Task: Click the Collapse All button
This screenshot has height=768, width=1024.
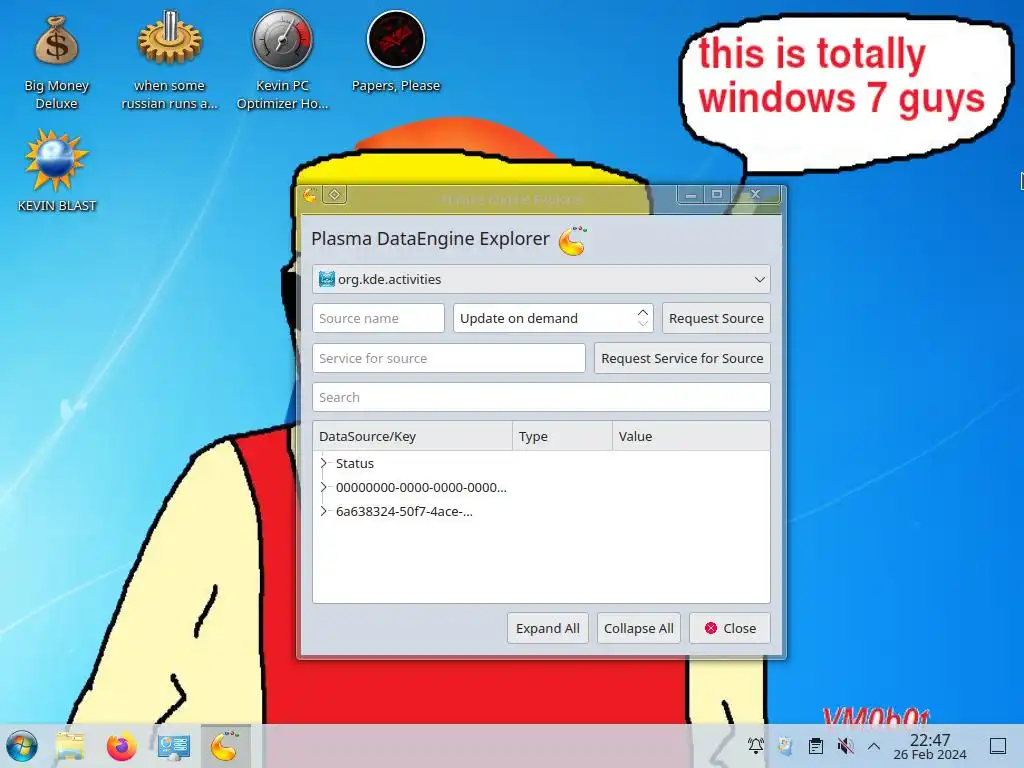Action: click(639, 628)
